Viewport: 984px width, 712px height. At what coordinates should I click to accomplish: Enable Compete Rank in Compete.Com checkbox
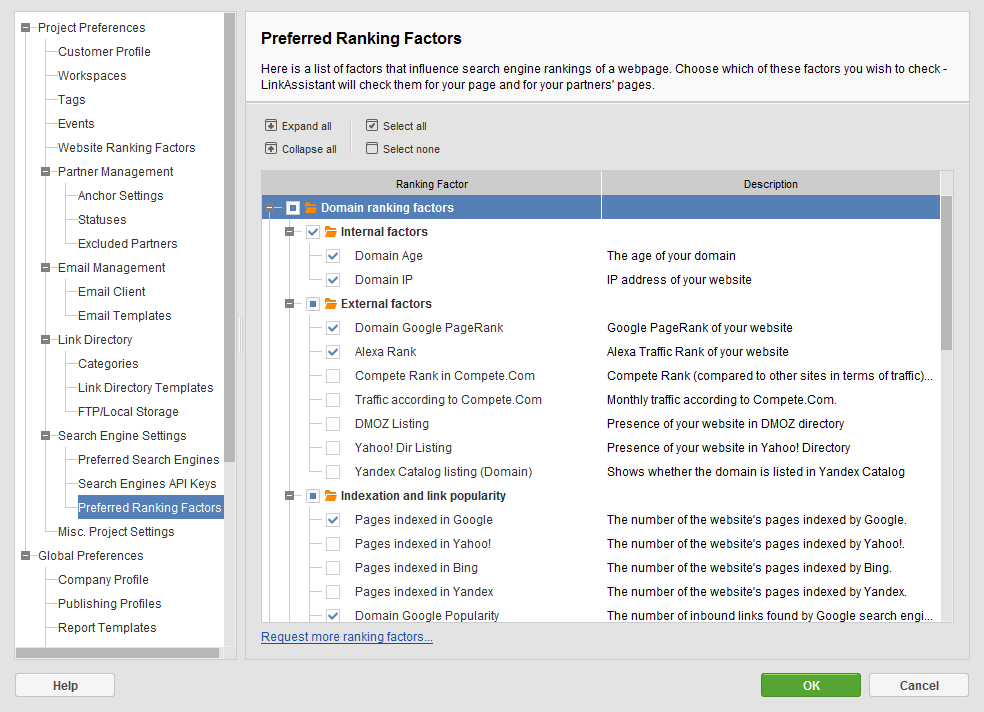(x=333, y=376)
